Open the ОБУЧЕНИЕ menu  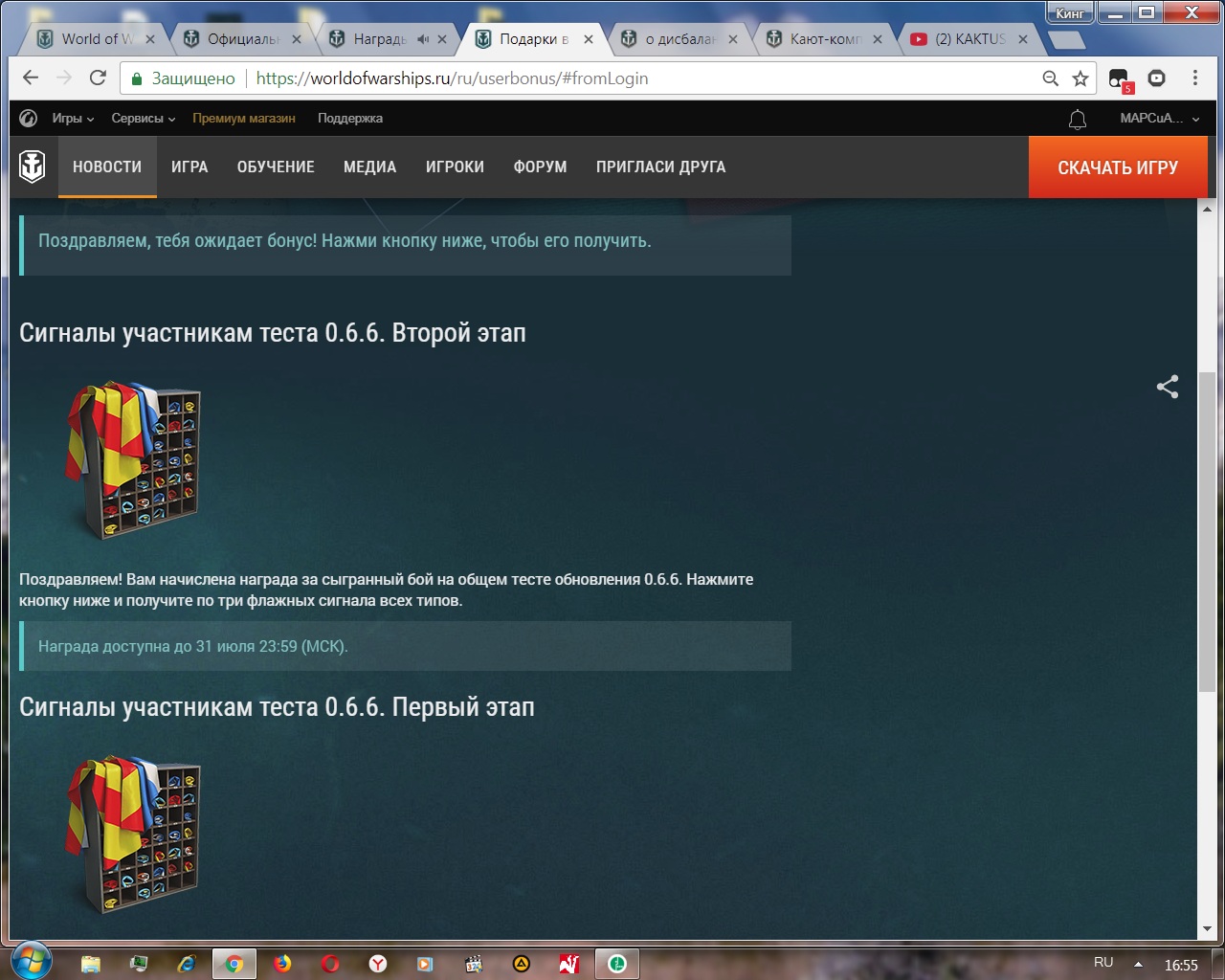point(276,167)
